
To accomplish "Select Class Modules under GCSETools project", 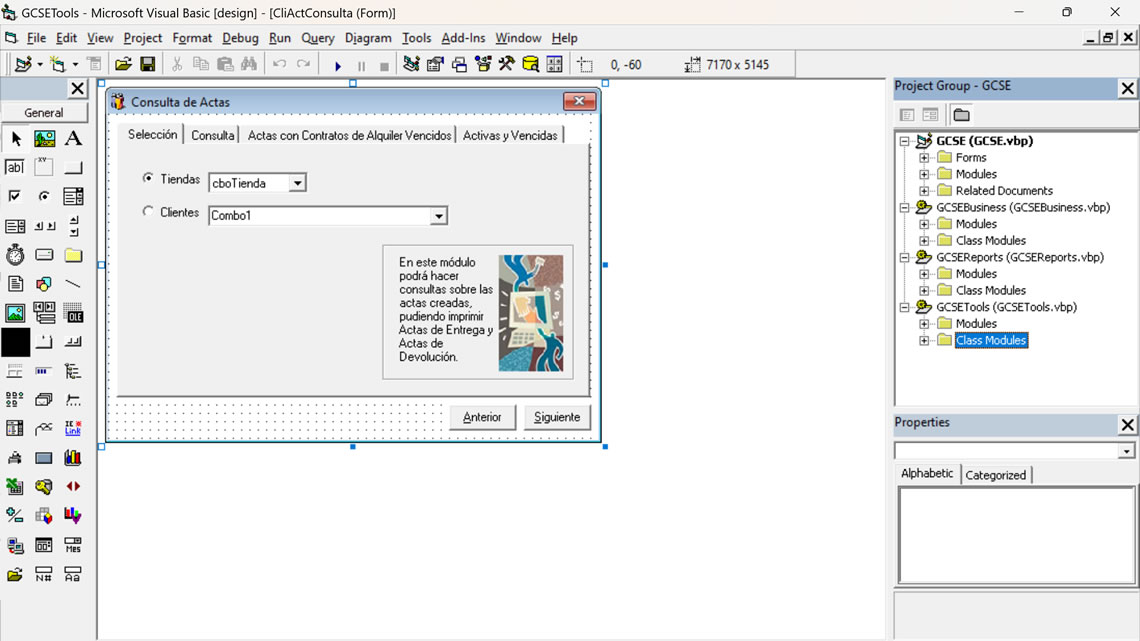I will point(989,340).
